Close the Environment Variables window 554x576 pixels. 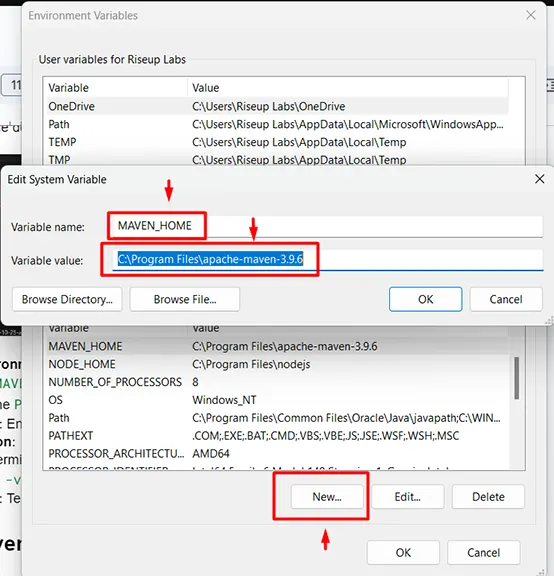coord(530,15)
